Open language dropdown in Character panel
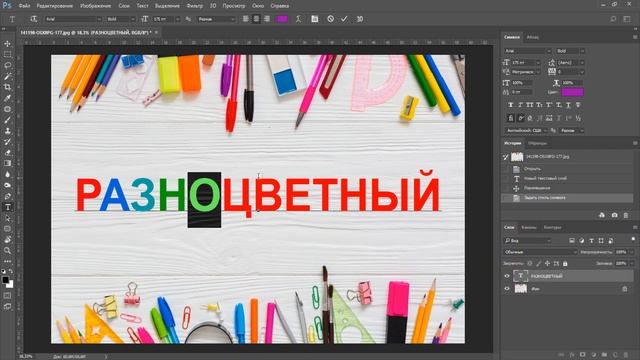The height and width of the screenshot is (360, 640). [x=526, y=131]
